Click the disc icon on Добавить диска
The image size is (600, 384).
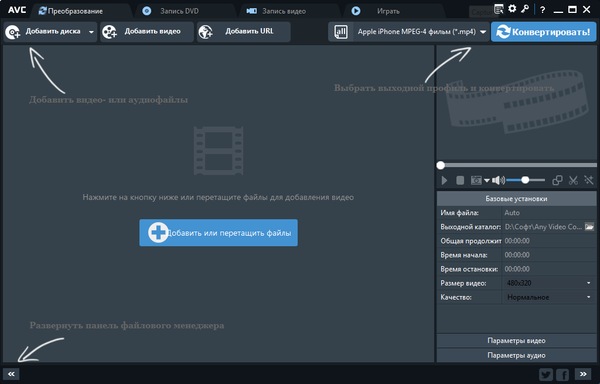click(x=12, y=32)
